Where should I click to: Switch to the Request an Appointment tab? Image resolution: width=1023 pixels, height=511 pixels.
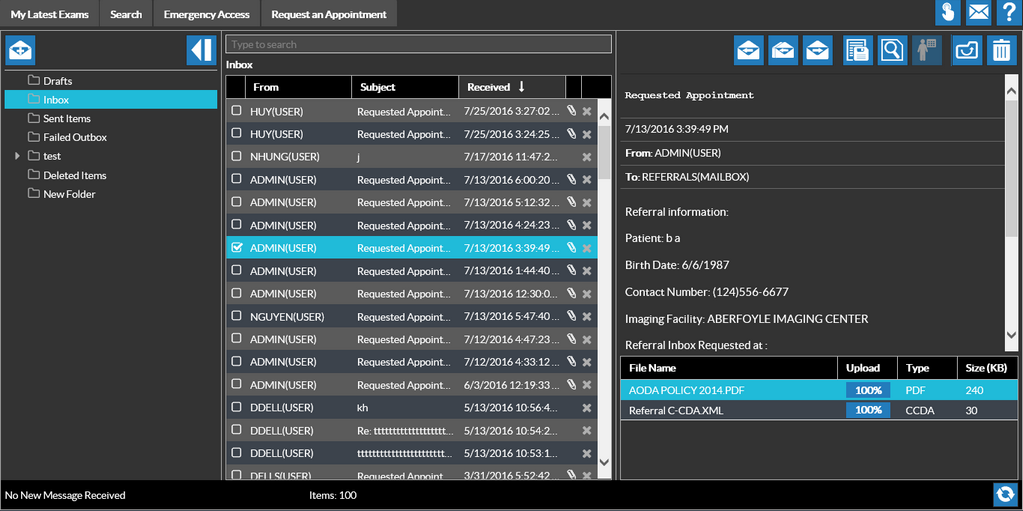pyautogui.click(x=328, y=14)
